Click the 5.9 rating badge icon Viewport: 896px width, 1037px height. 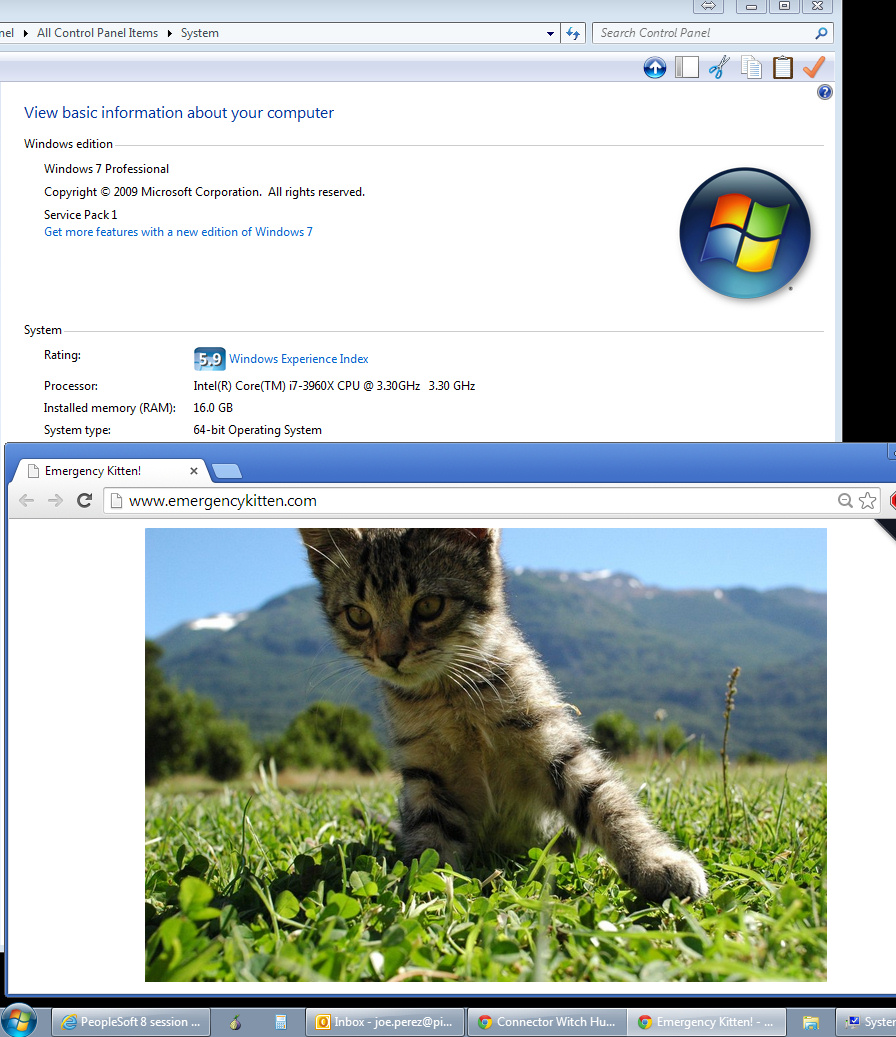coord(210,359)
